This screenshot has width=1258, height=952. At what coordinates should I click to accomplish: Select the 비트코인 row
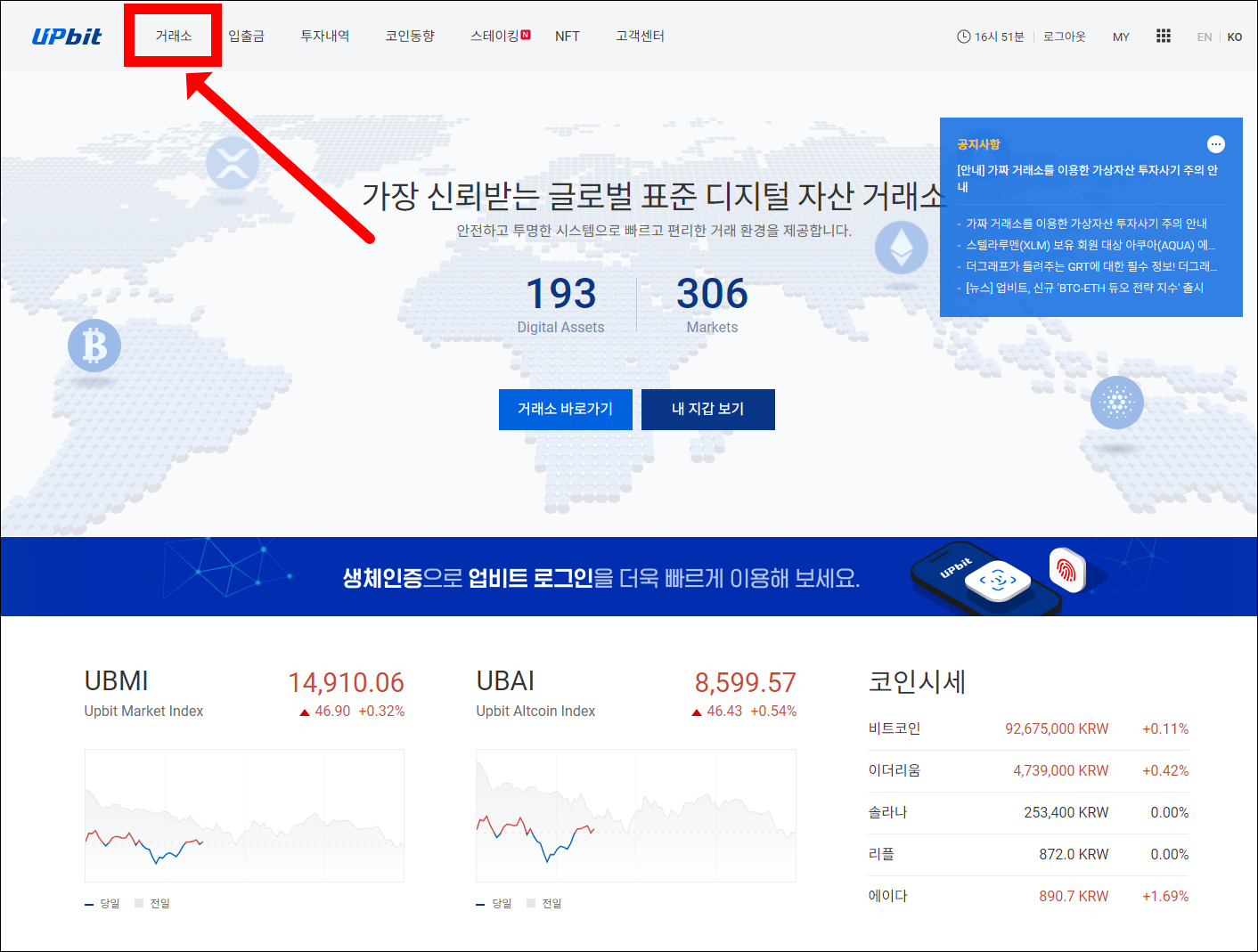coord(1028,729)
